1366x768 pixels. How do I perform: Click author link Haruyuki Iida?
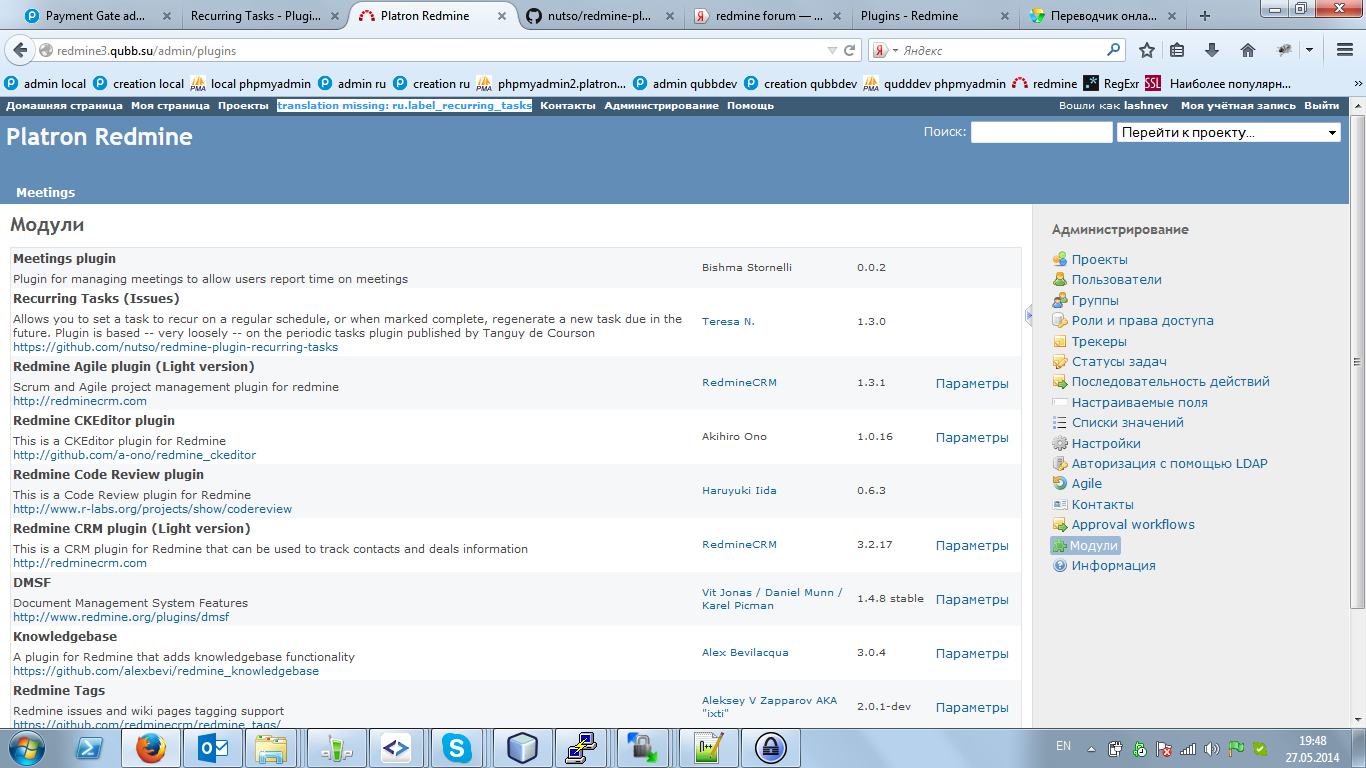pos(739,490)
